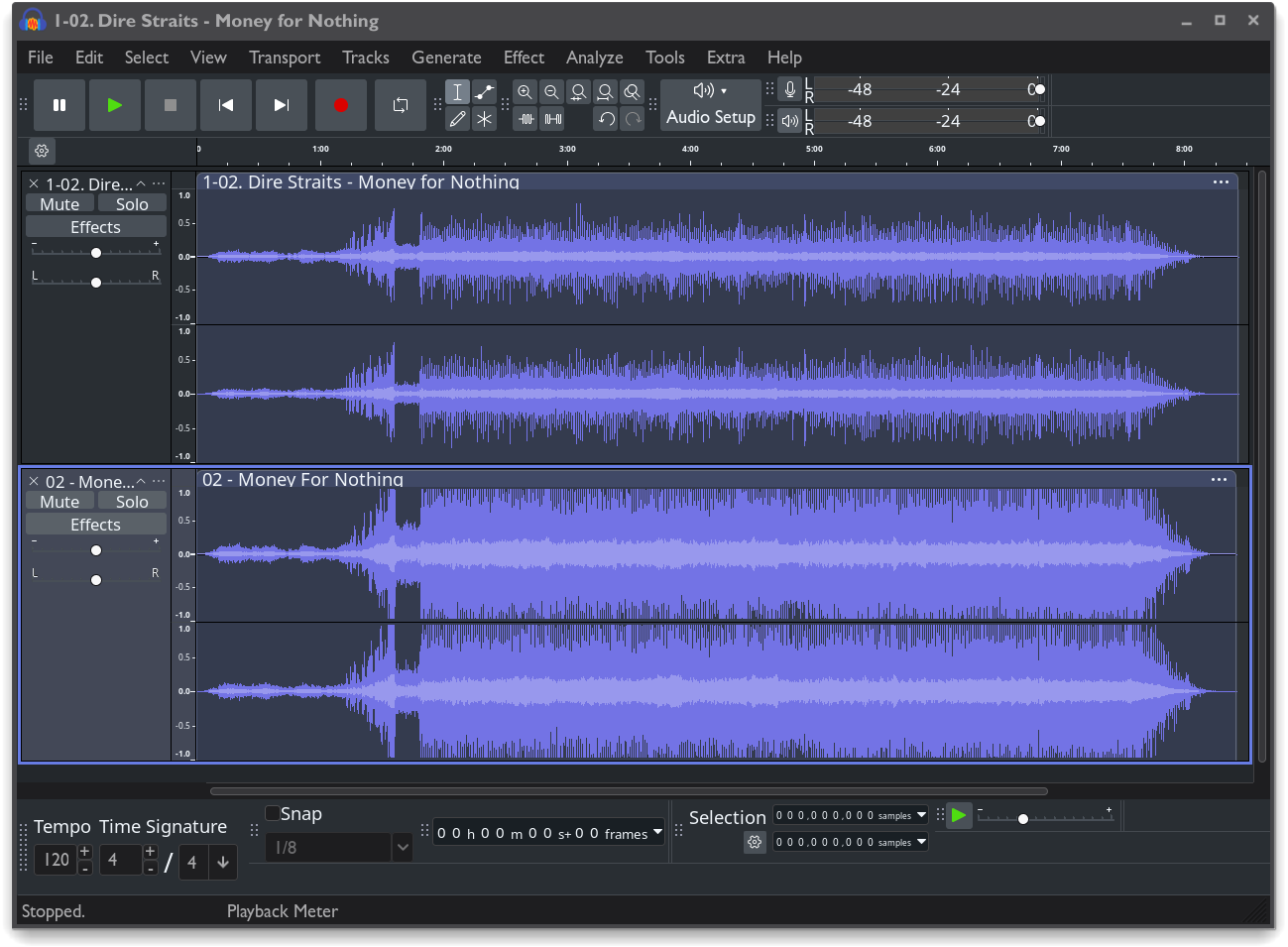This screenshot has height=947, width=1288.
Task: Open the Effect menu
Action: click(x=524, y=58)
